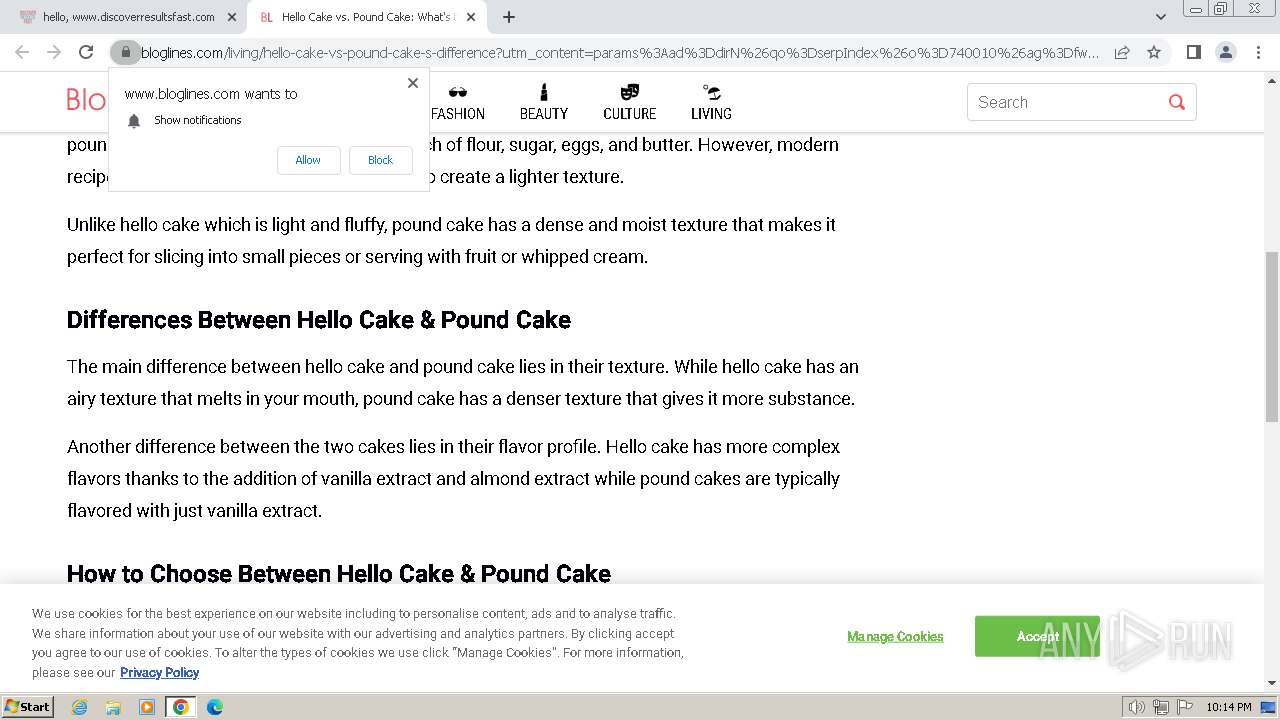Screen dimensions: 1280x720
Task: Bookmark this page with the star icon
Action: point(1154,52)
